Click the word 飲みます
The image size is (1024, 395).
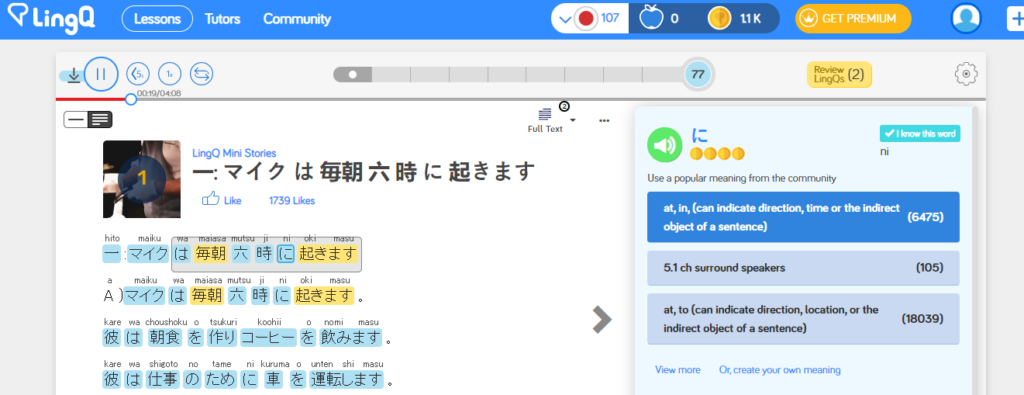[x=351, y=338]
